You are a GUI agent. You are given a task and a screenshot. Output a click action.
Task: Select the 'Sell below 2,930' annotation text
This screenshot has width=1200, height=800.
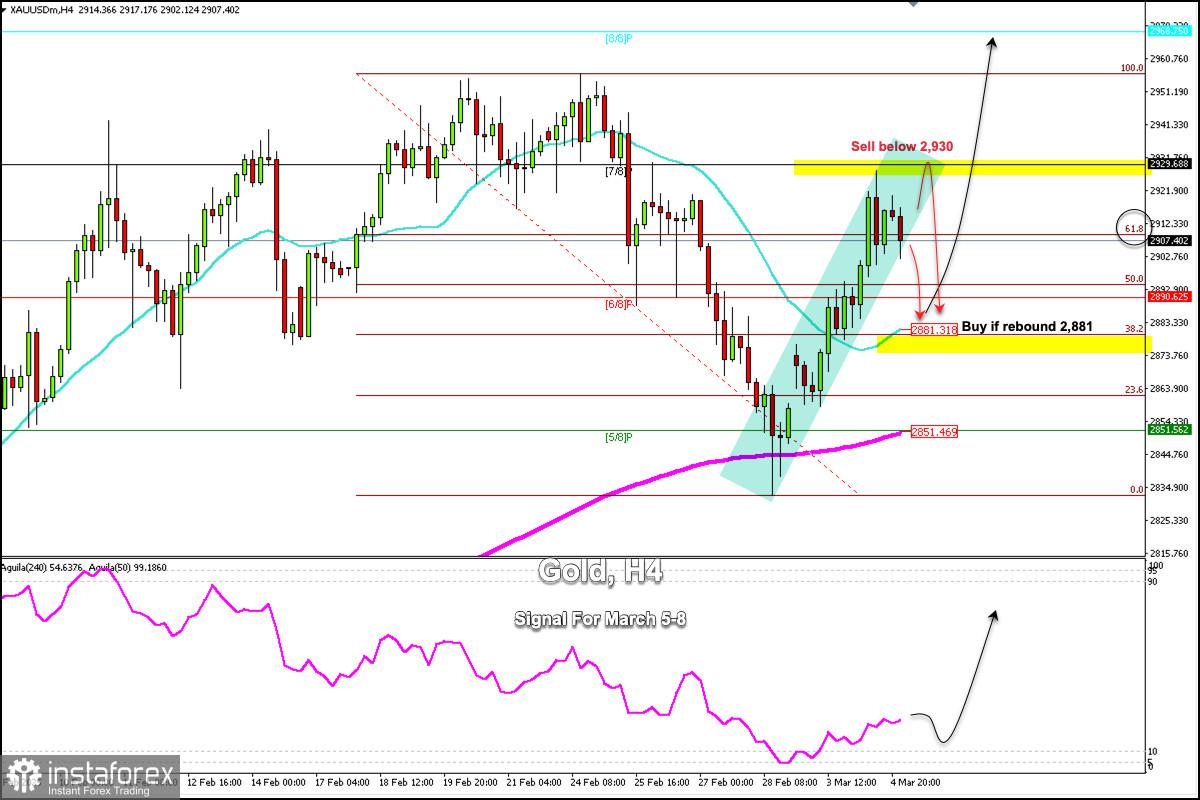click(902, 146)
